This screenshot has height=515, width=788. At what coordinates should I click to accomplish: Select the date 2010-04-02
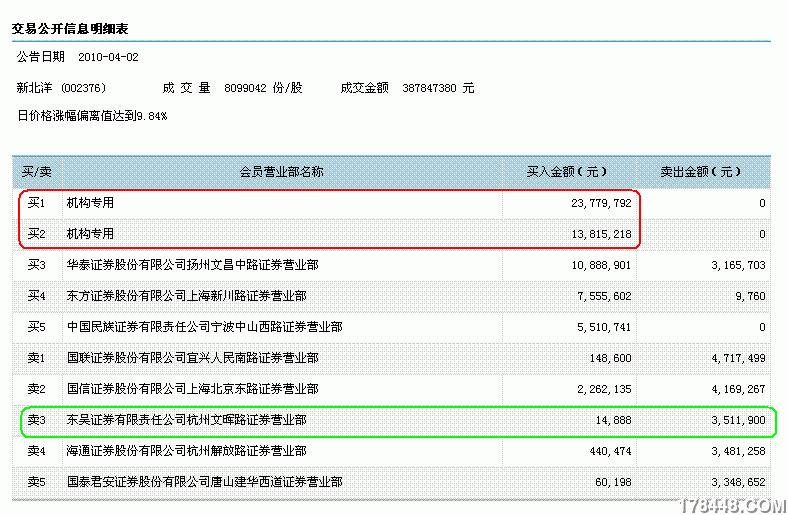[x=108, y=57]
